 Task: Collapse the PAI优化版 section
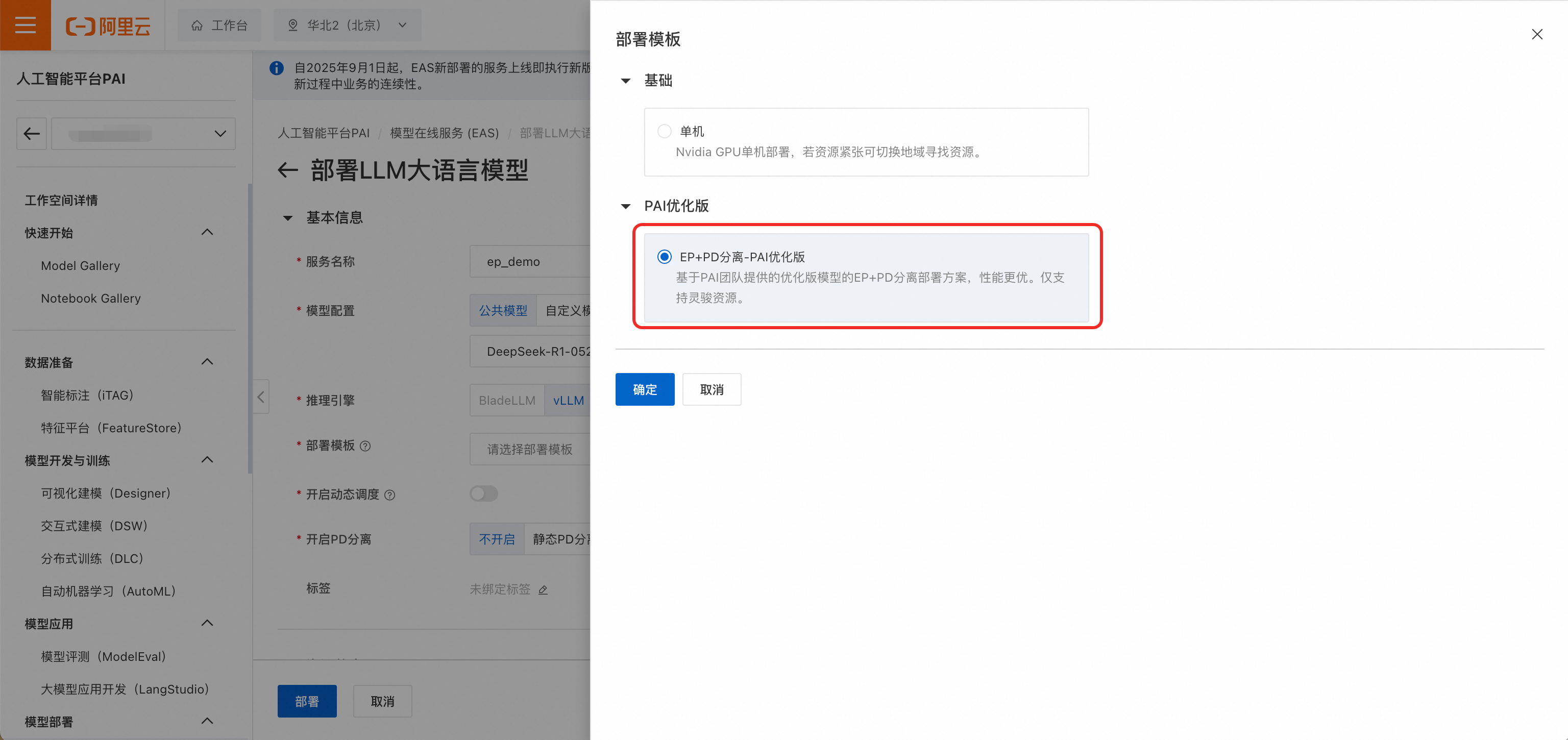click(625, 206)
